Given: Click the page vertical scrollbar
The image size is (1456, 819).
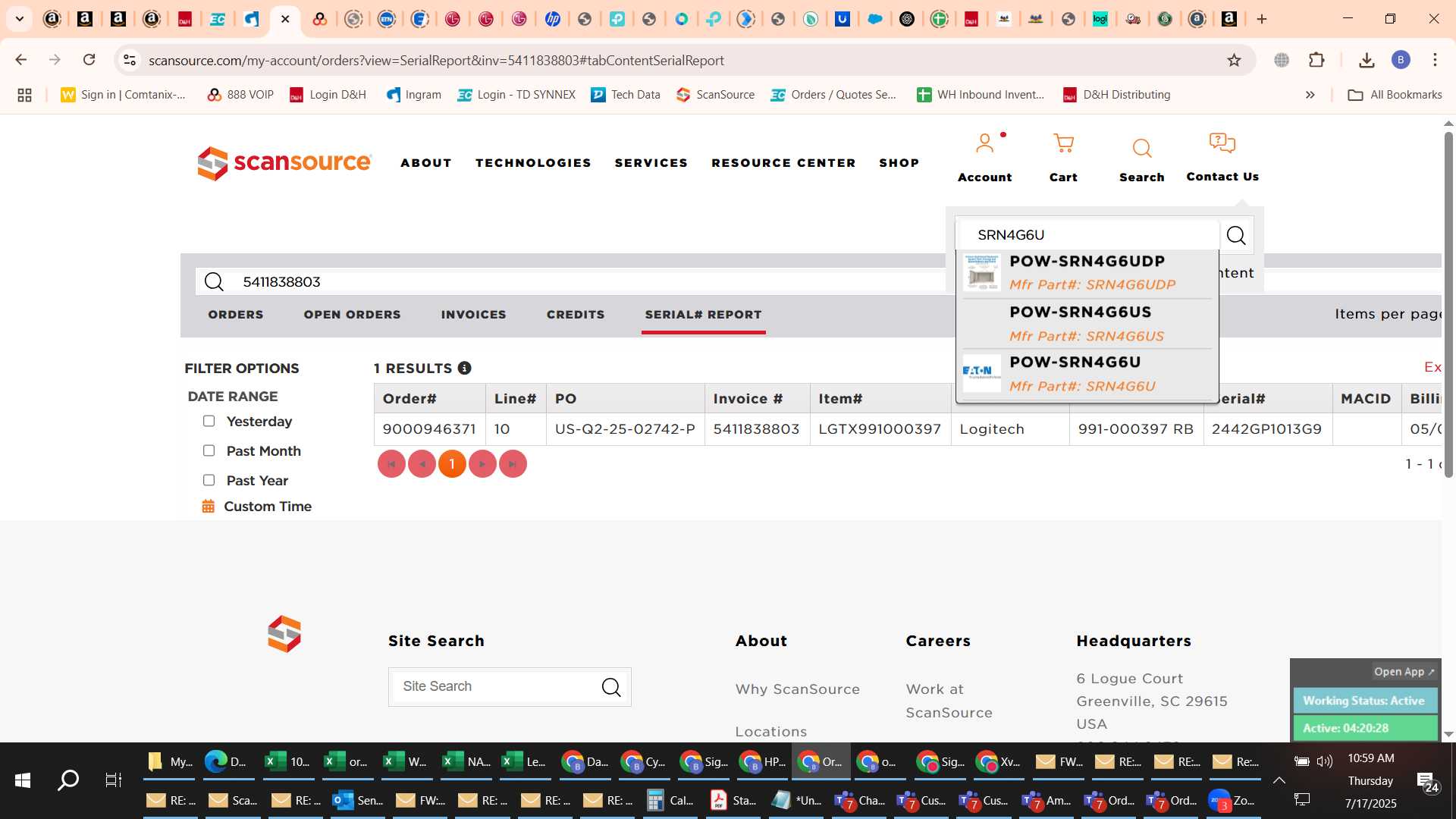Looking at the screenshot, I should coord(1448,303).
